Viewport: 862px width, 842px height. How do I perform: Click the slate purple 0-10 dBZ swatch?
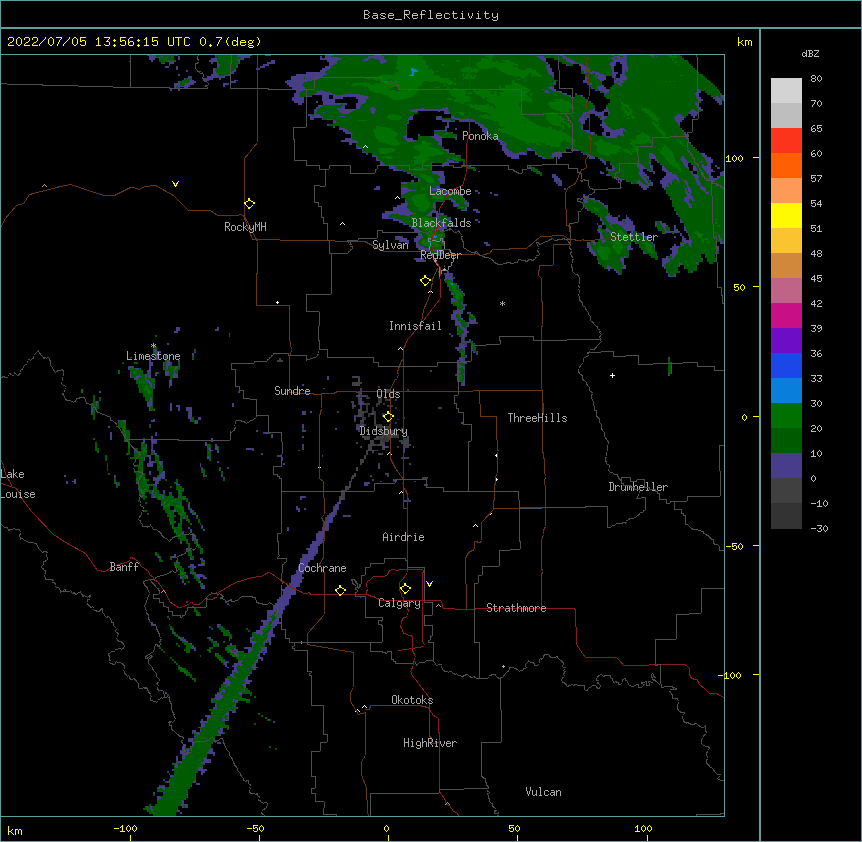coord(786,466)
